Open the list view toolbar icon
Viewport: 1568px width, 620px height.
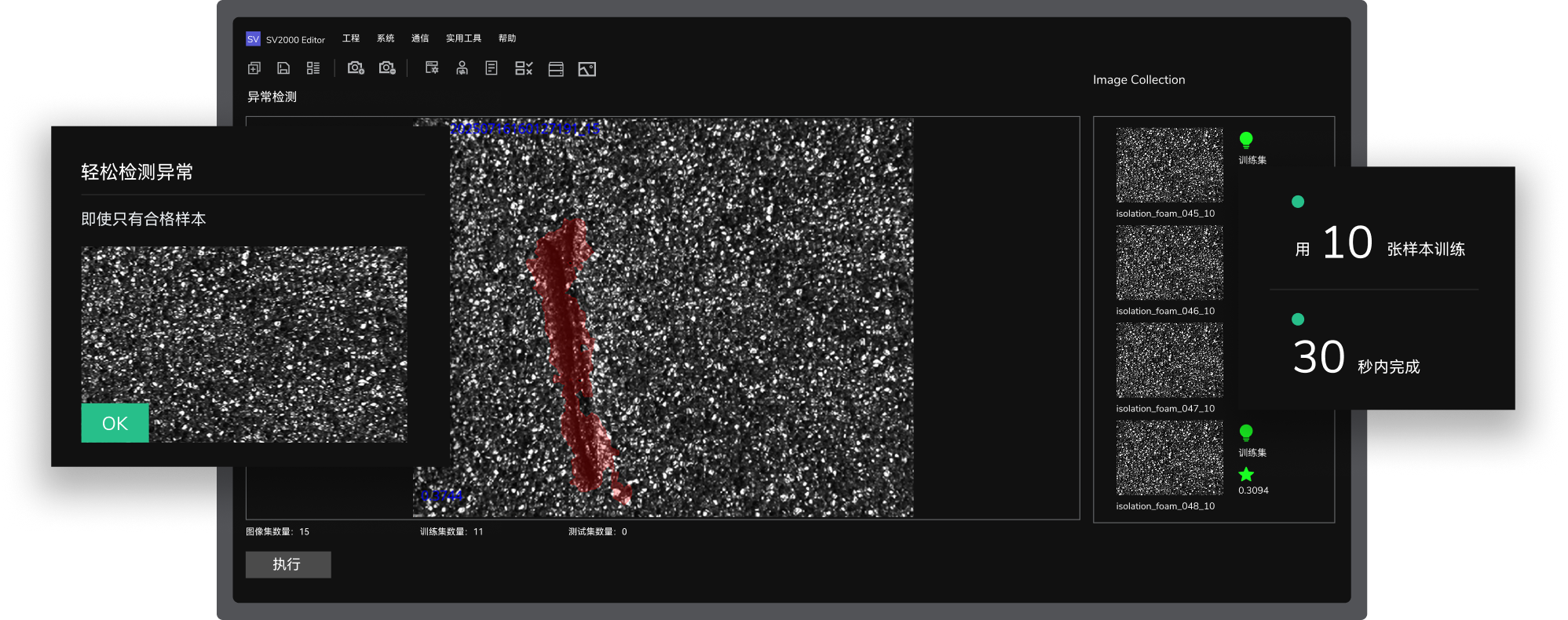pyautogui.click(x=313, y=68)
